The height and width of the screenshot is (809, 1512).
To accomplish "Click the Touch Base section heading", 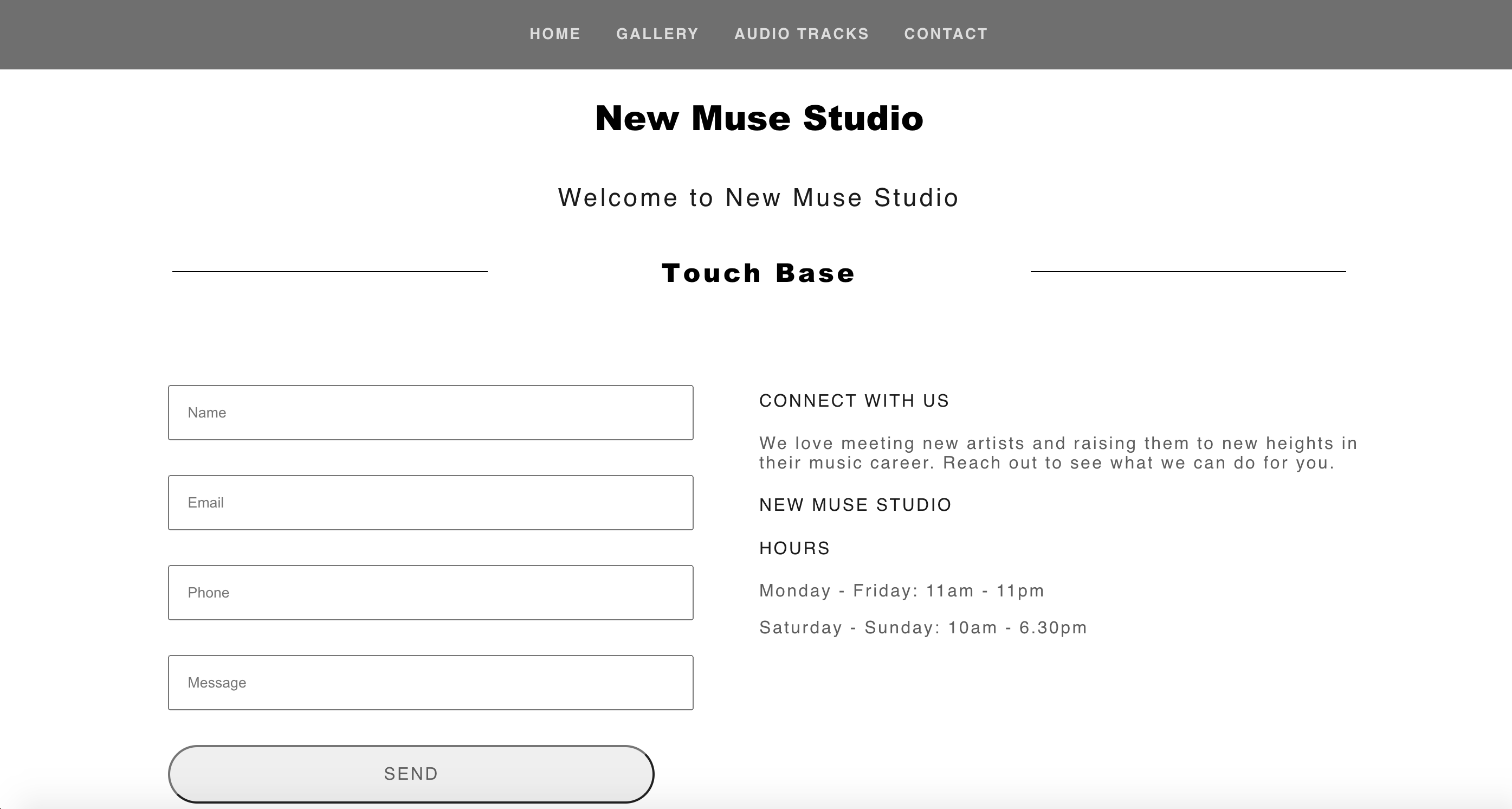I will 758,273.
